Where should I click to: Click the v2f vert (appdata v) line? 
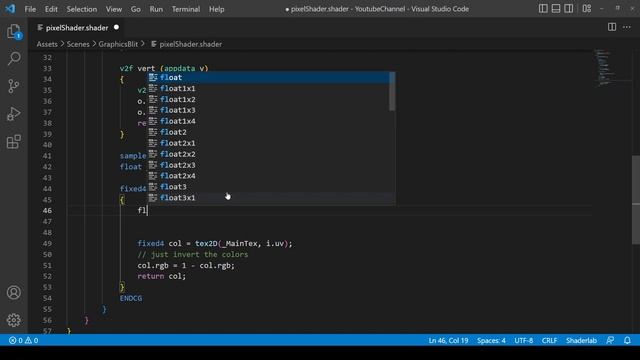point(164,69)
